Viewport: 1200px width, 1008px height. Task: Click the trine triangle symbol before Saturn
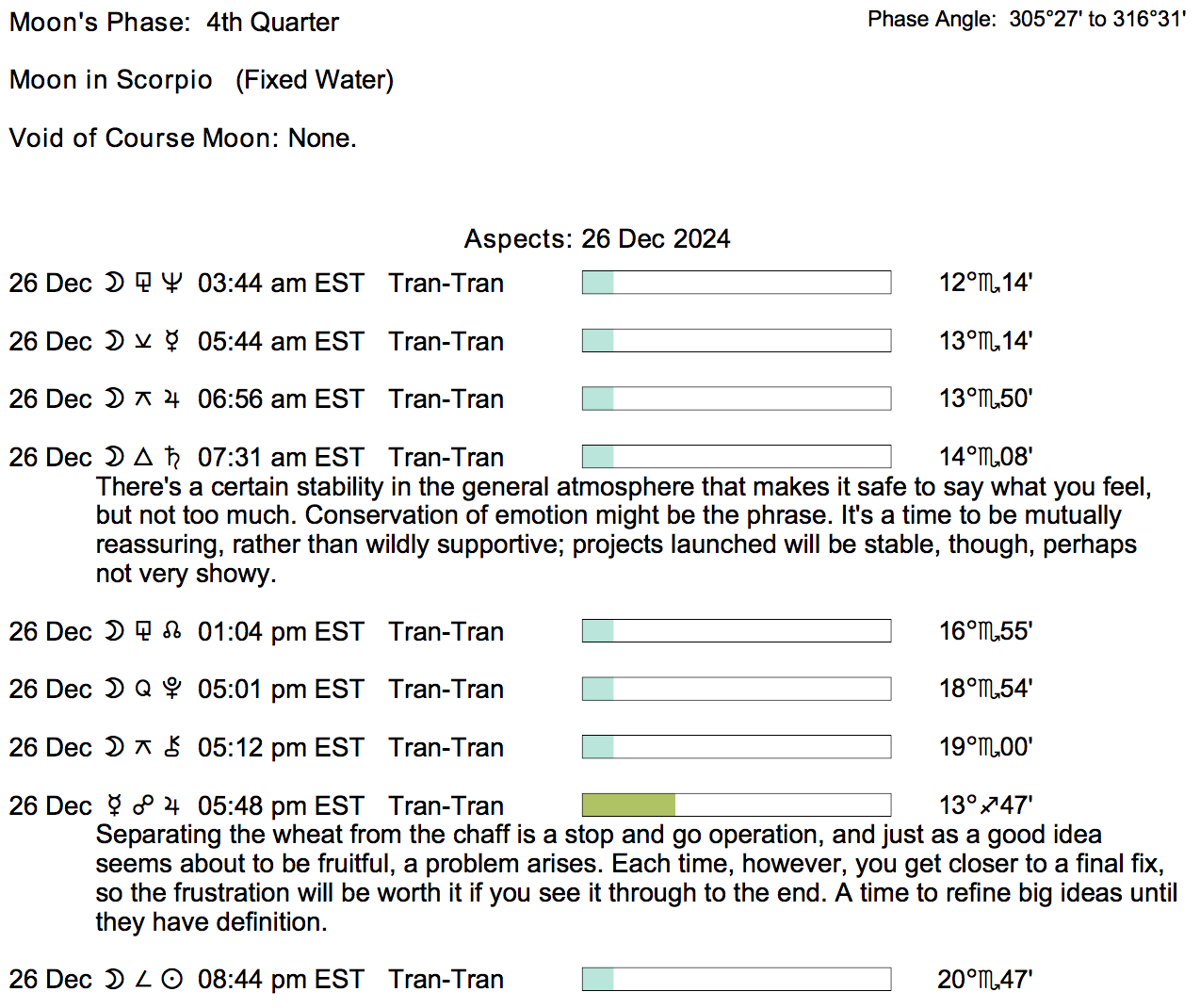point(143,457)
